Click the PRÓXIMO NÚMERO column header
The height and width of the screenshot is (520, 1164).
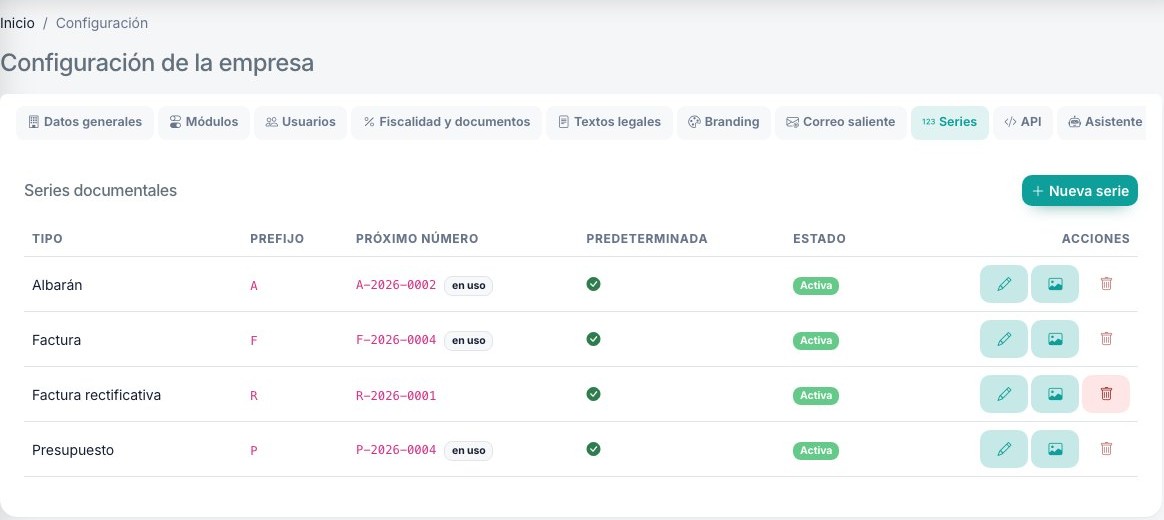click(x=417, y=238)
